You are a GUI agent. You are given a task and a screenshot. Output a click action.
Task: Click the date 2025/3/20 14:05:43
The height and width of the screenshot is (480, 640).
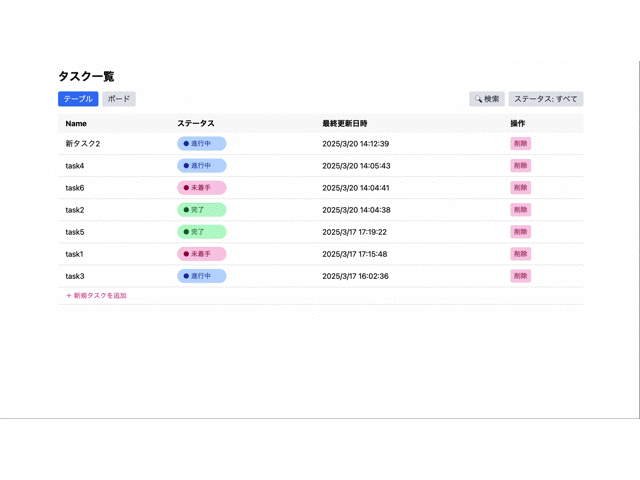pos(356,166)
